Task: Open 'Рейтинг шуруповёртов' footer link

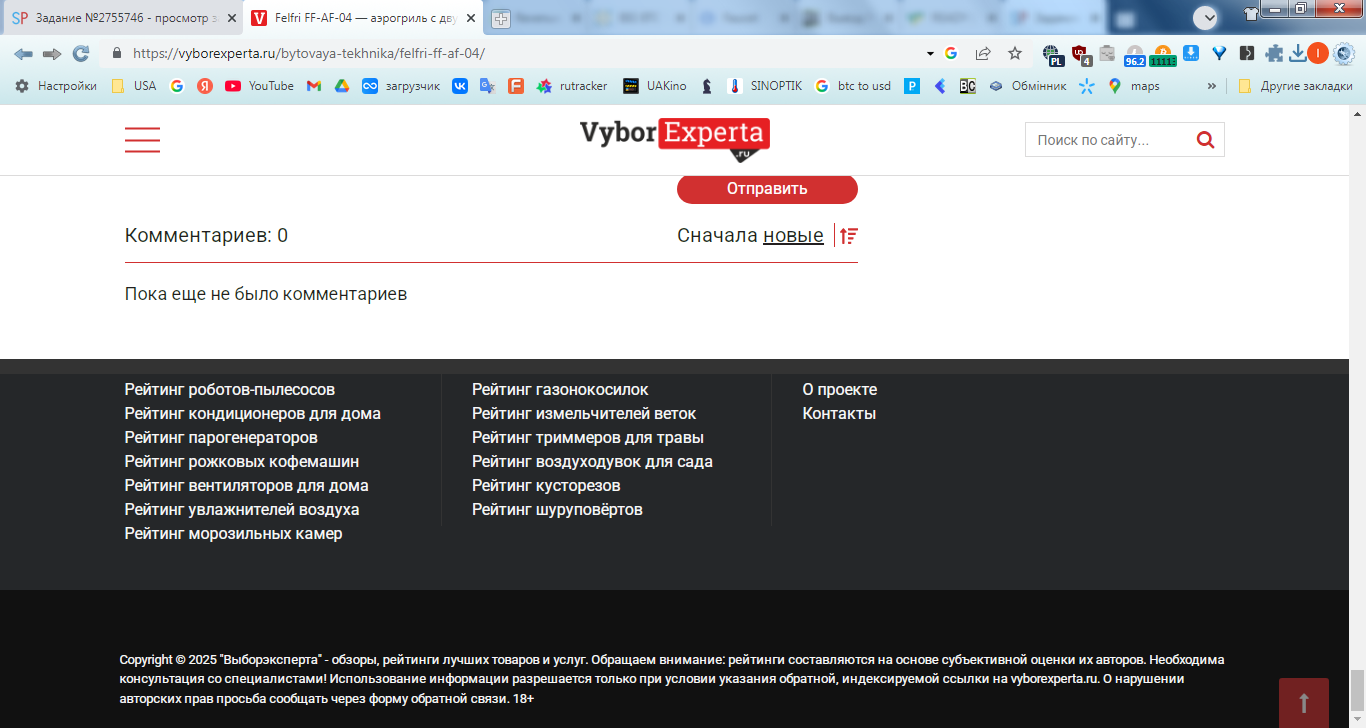Action: [x=557, y=510]
